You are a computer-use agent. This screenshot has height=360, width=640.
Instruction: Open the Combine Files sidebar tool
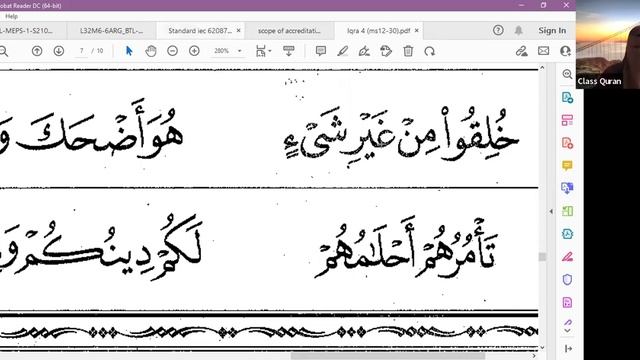567,188
